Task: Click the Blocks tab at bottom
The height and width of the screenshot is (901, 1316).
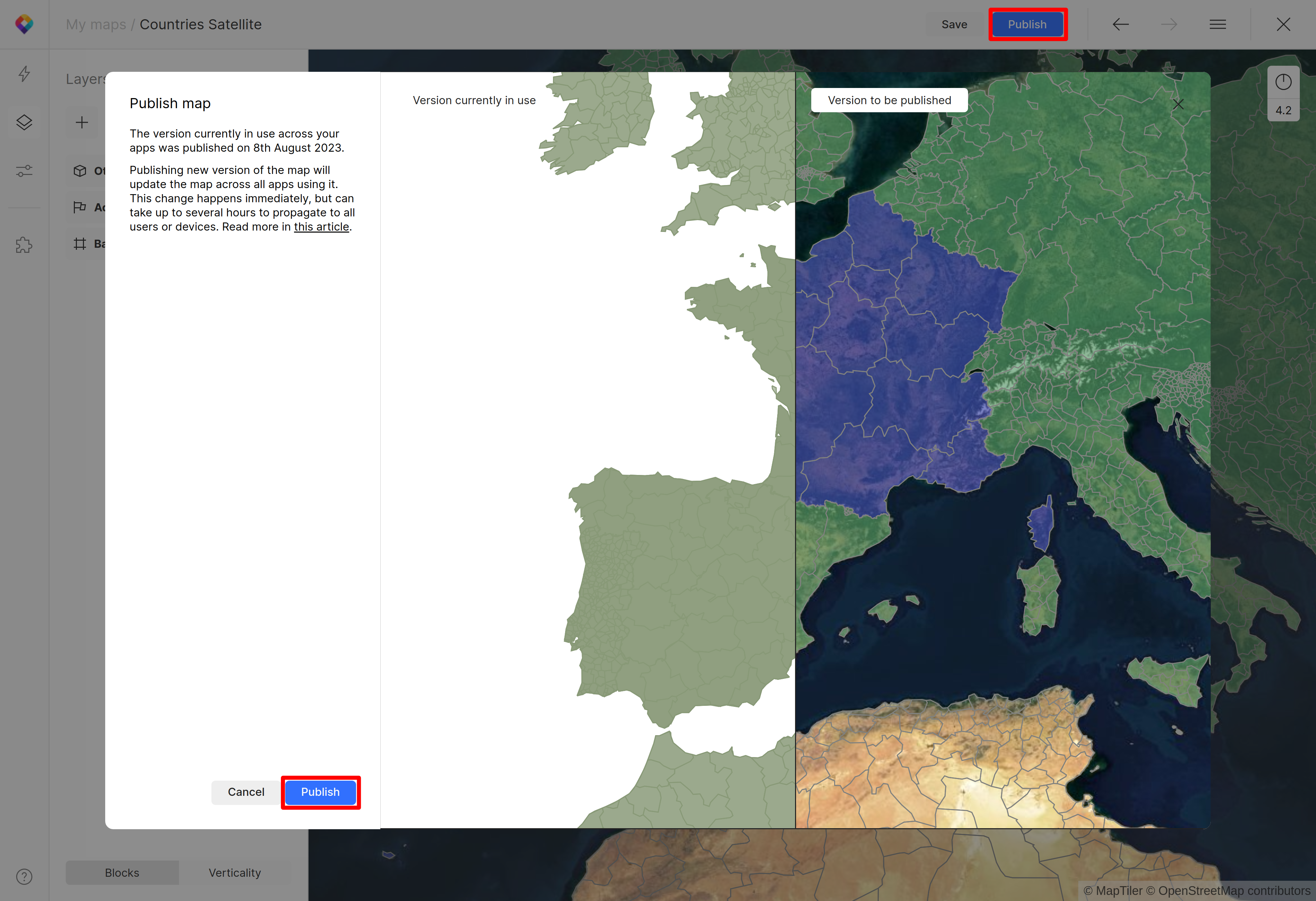Action: pos(122,872)
